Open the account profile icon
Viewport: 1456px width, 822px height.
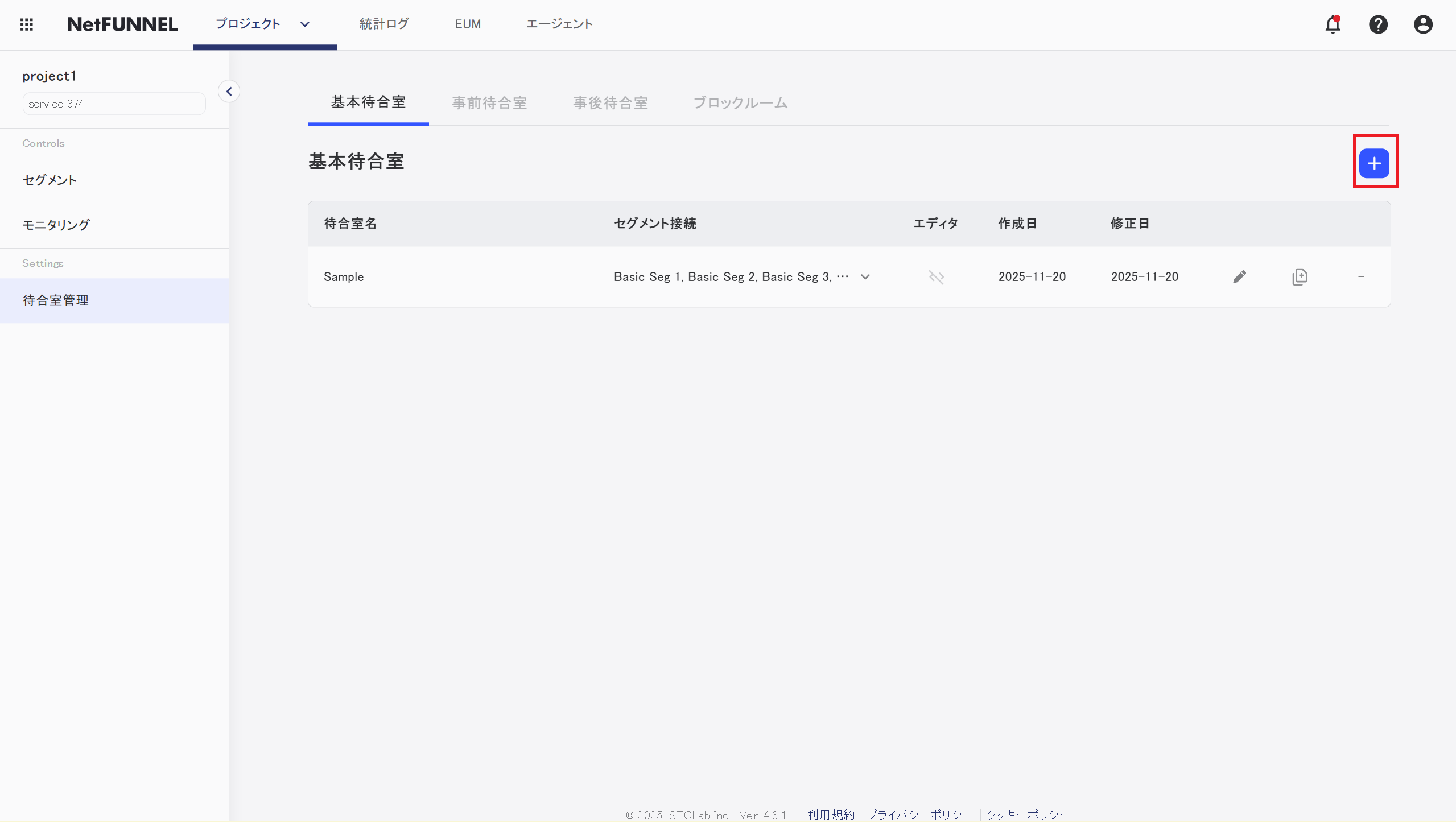(x=1422, y=24)
